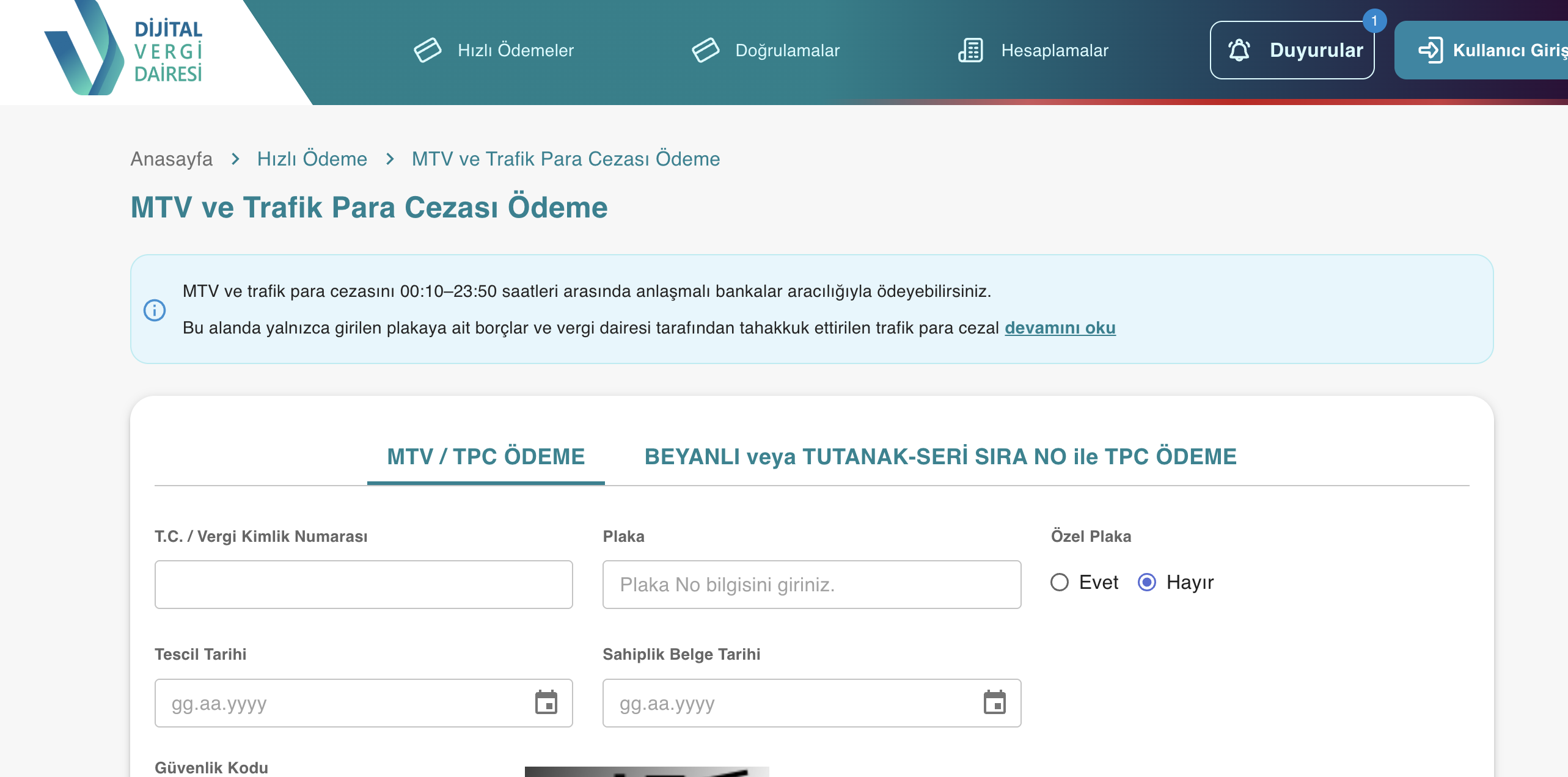
Task: Click the Kullanıcı Girişi login arrow icon
Action: click(x=1430, y=50)
